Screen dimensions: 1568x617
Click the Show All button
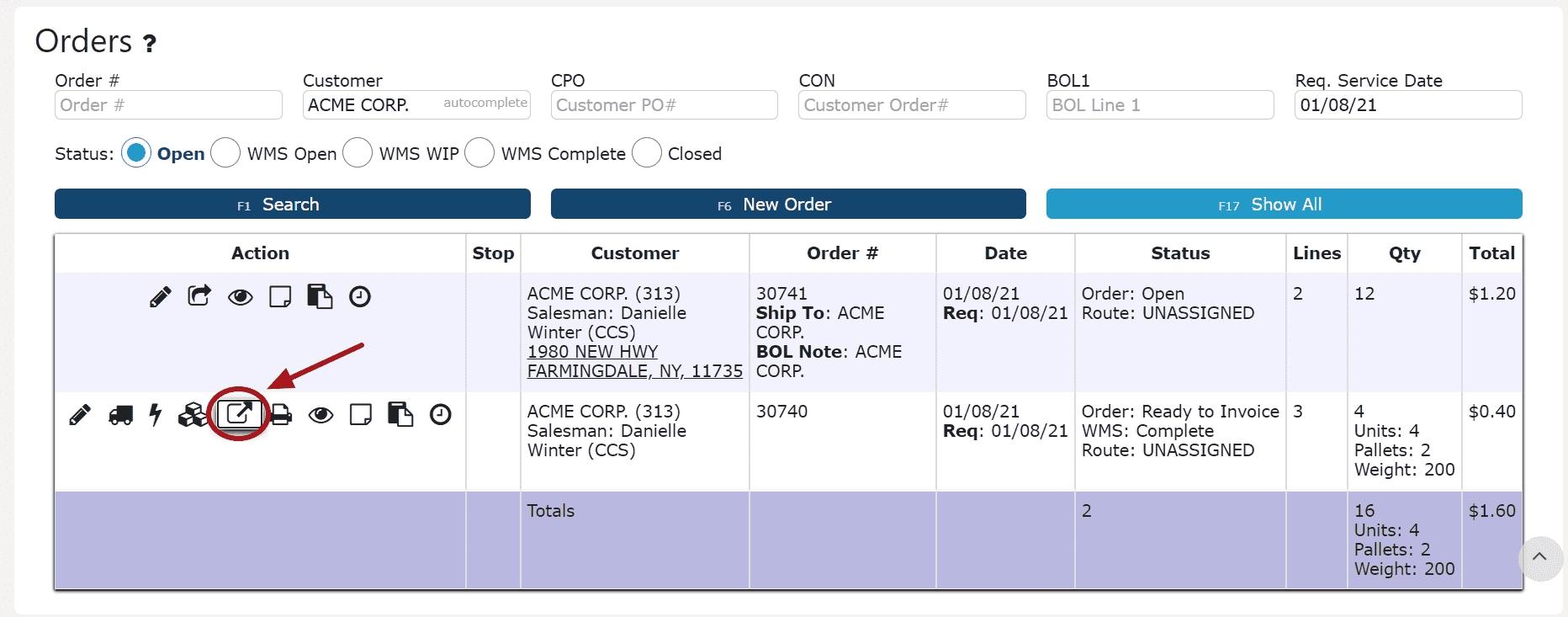pos(1285,204)
